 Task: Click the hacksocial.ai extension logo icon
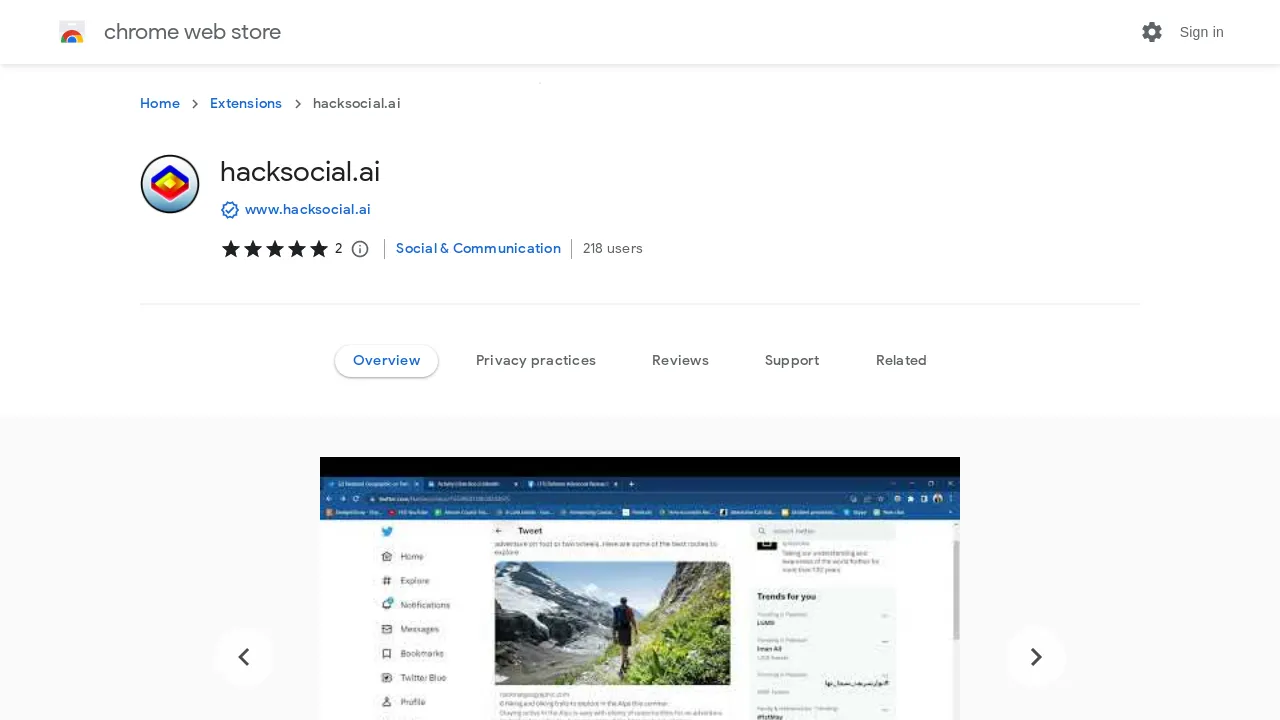[x=170, y=184]
